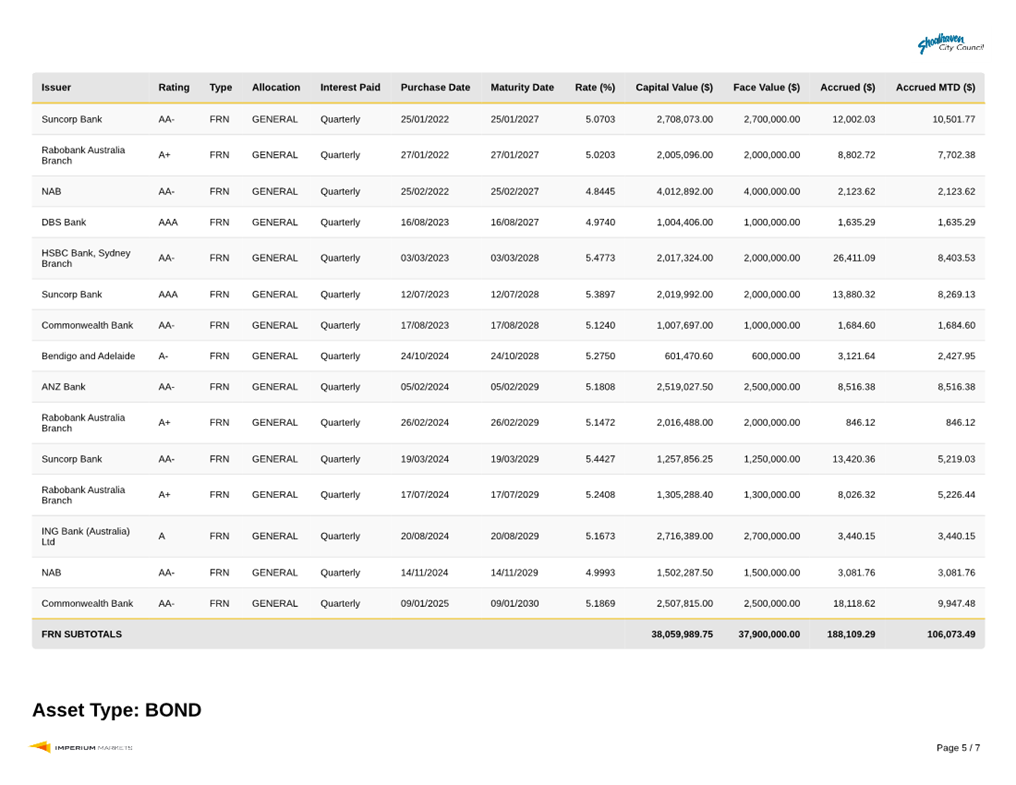
Task: Select face value 600,000.00
Action: click(776, 356)
